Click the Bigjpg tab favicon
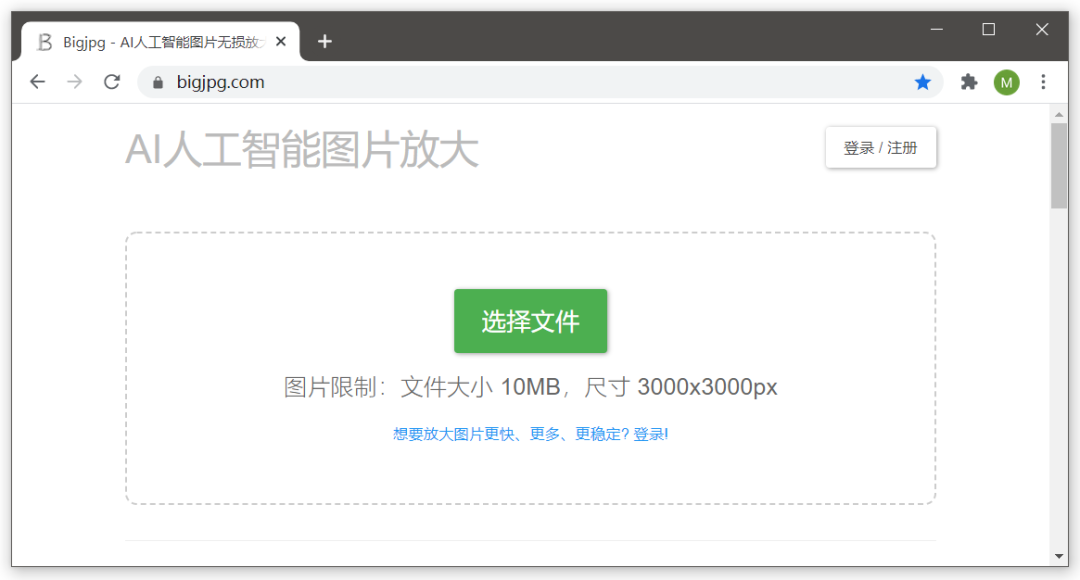The width and height of the screenshot is (1080, 580). [45, 42]
